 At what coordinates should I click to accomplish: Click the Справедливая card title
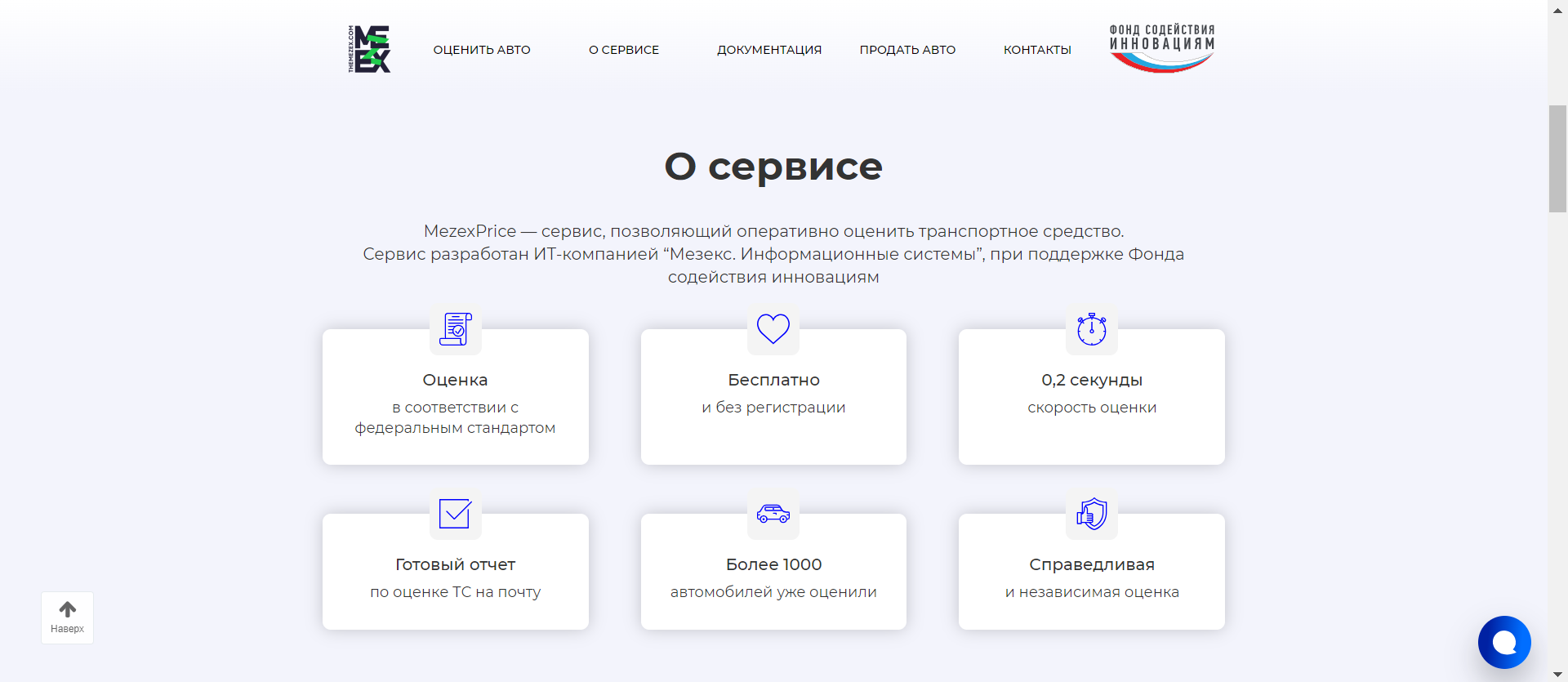point(1092,564)
